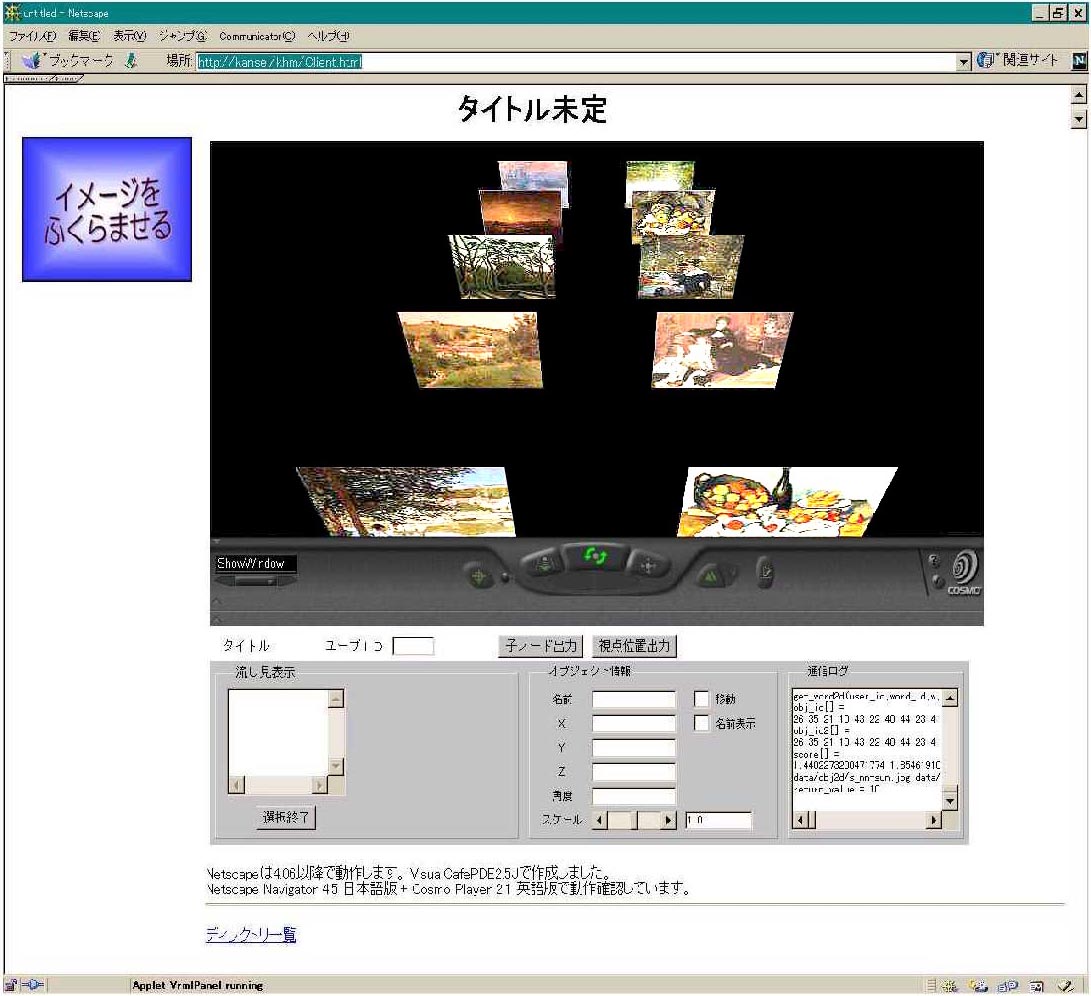Click the Netscape N logo icon
The width and height of the screenshot is (1091, 996).
click(1079, 61)
